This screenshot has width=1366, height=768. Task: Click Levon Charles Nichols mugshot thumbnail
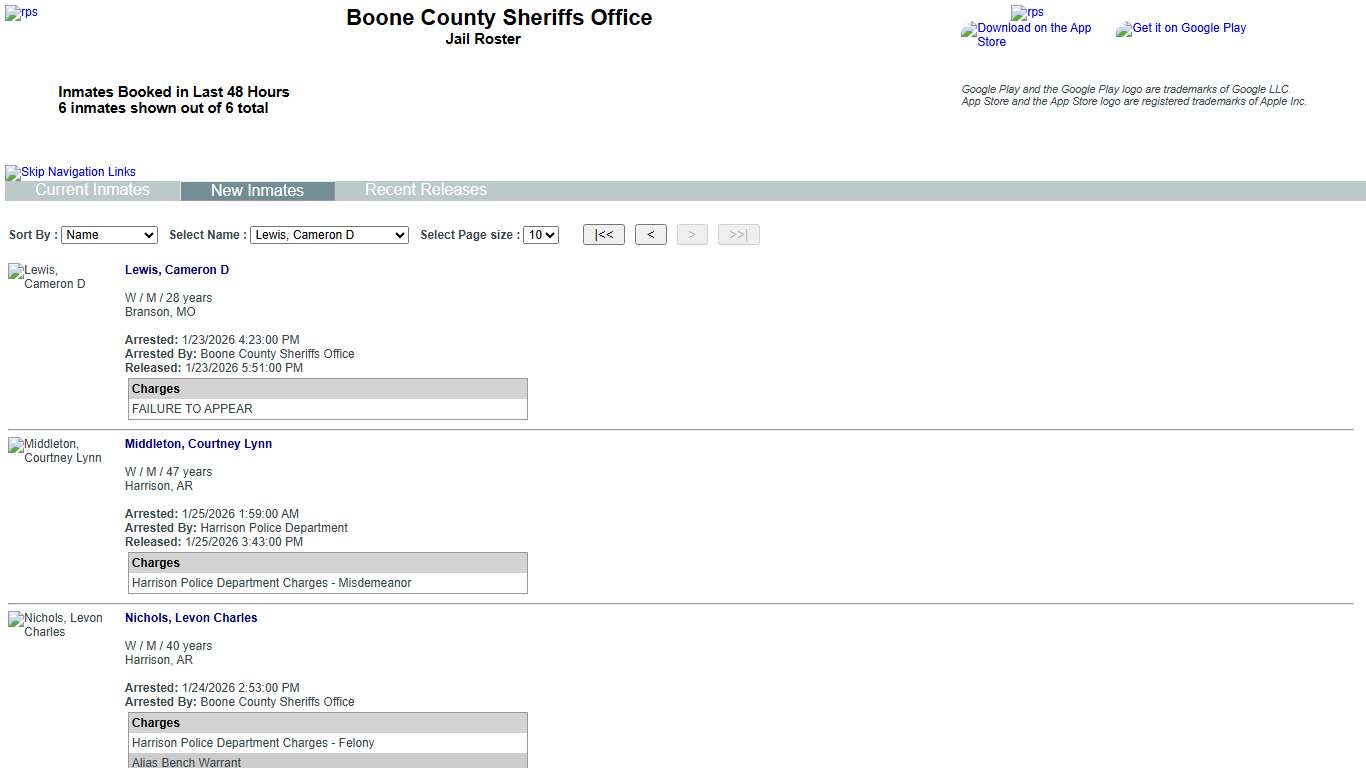coord(55,625)
